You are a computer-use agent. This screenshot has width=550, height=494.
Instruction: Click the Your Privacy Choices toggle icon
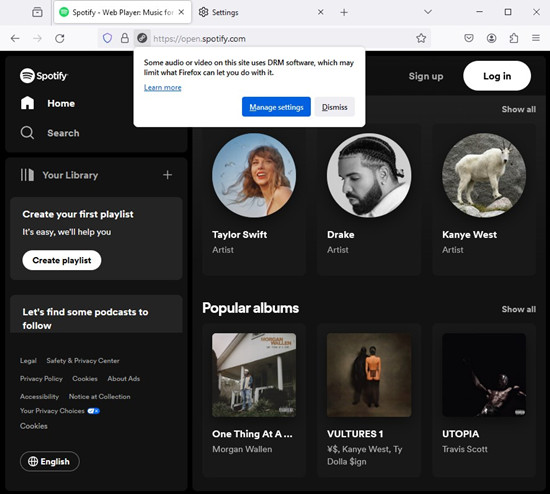coord(94,411)
